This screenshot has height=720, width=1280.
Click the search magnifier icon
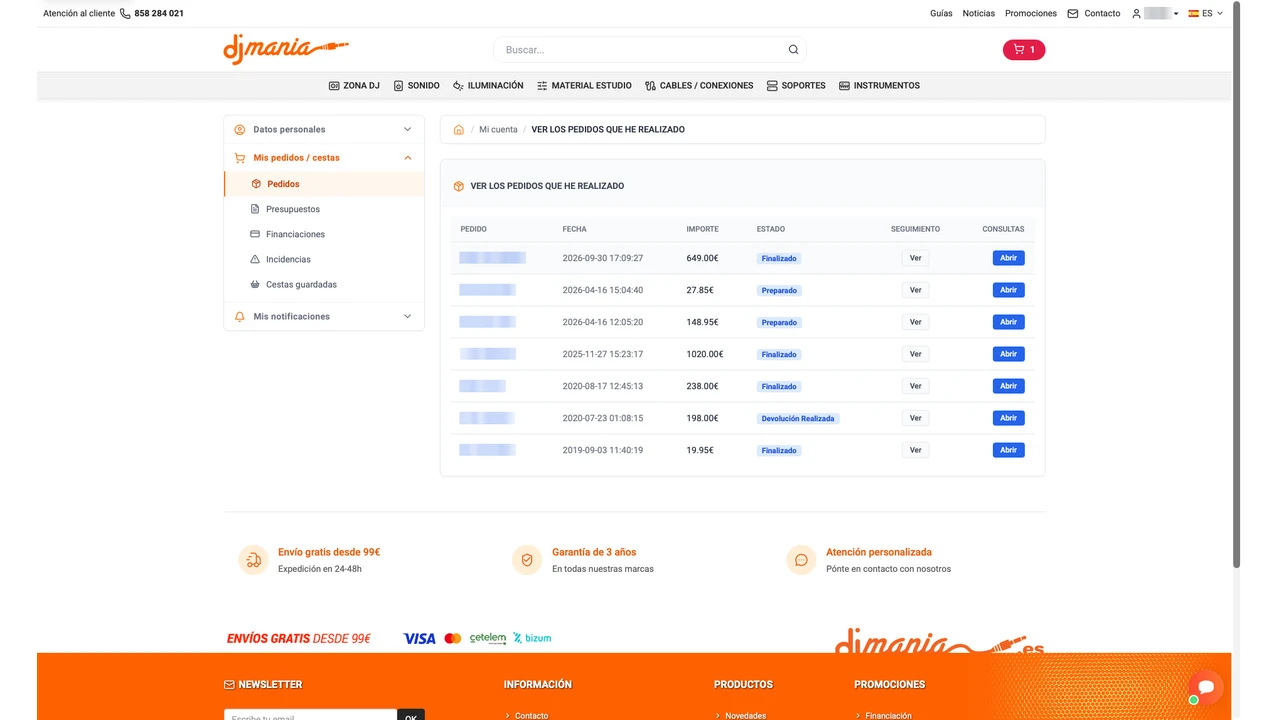793,50
